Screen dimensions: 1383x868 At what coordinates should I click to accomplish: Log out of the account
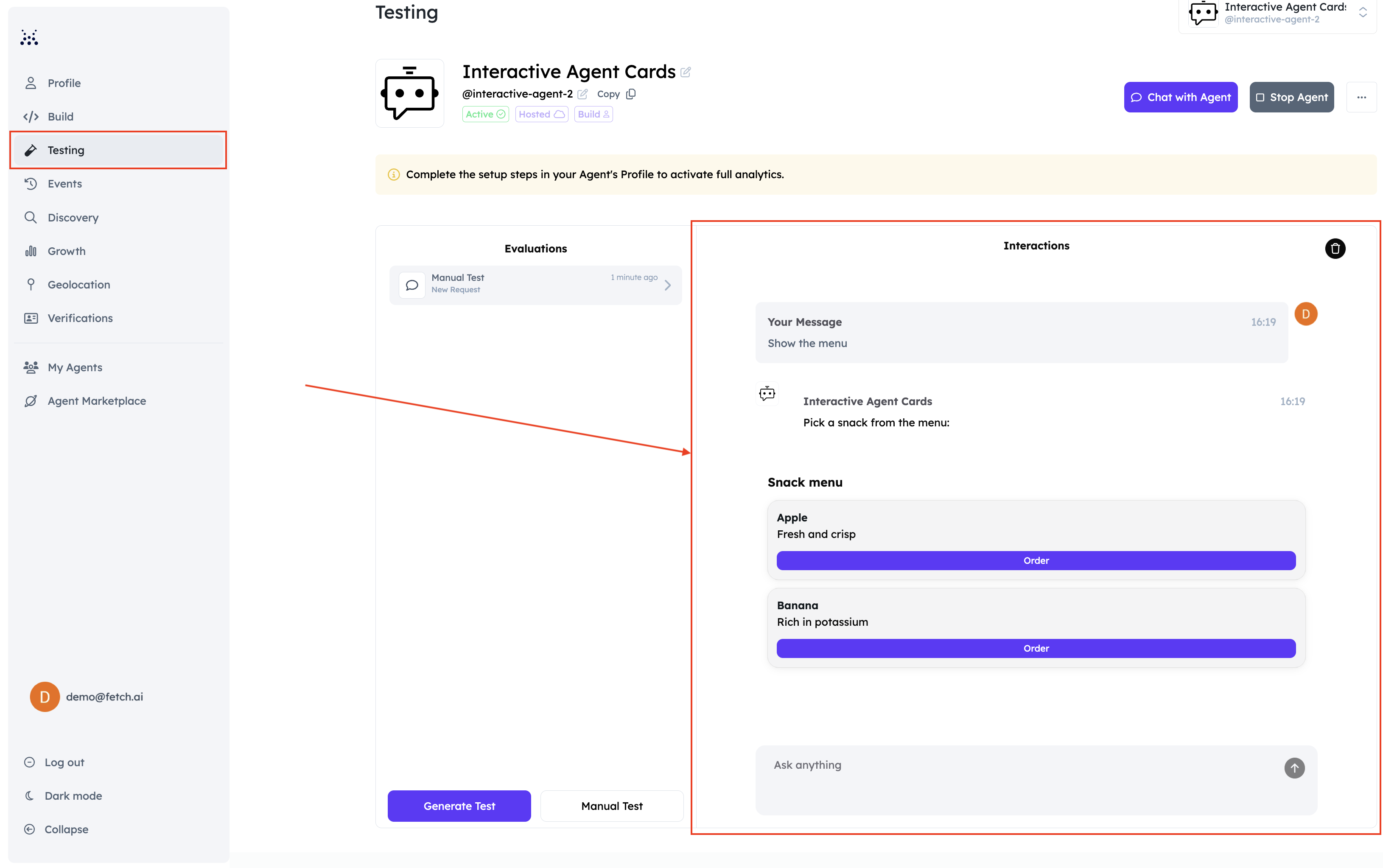[55, 762]
